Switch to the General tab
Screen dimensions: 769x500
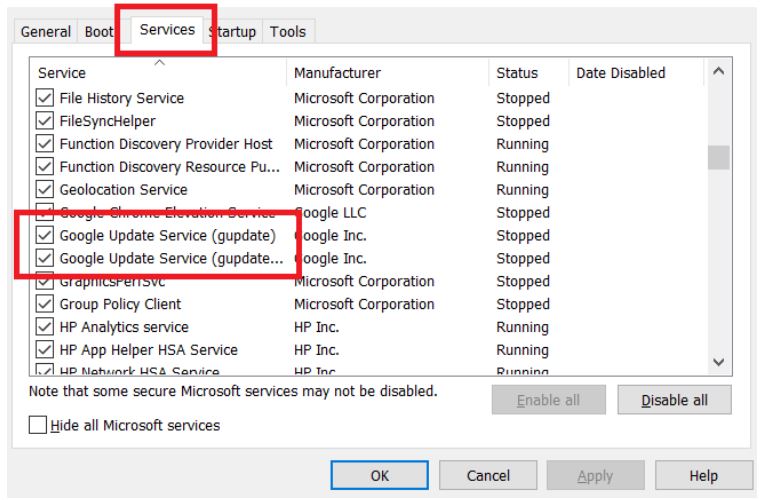(x=48, y=32)
